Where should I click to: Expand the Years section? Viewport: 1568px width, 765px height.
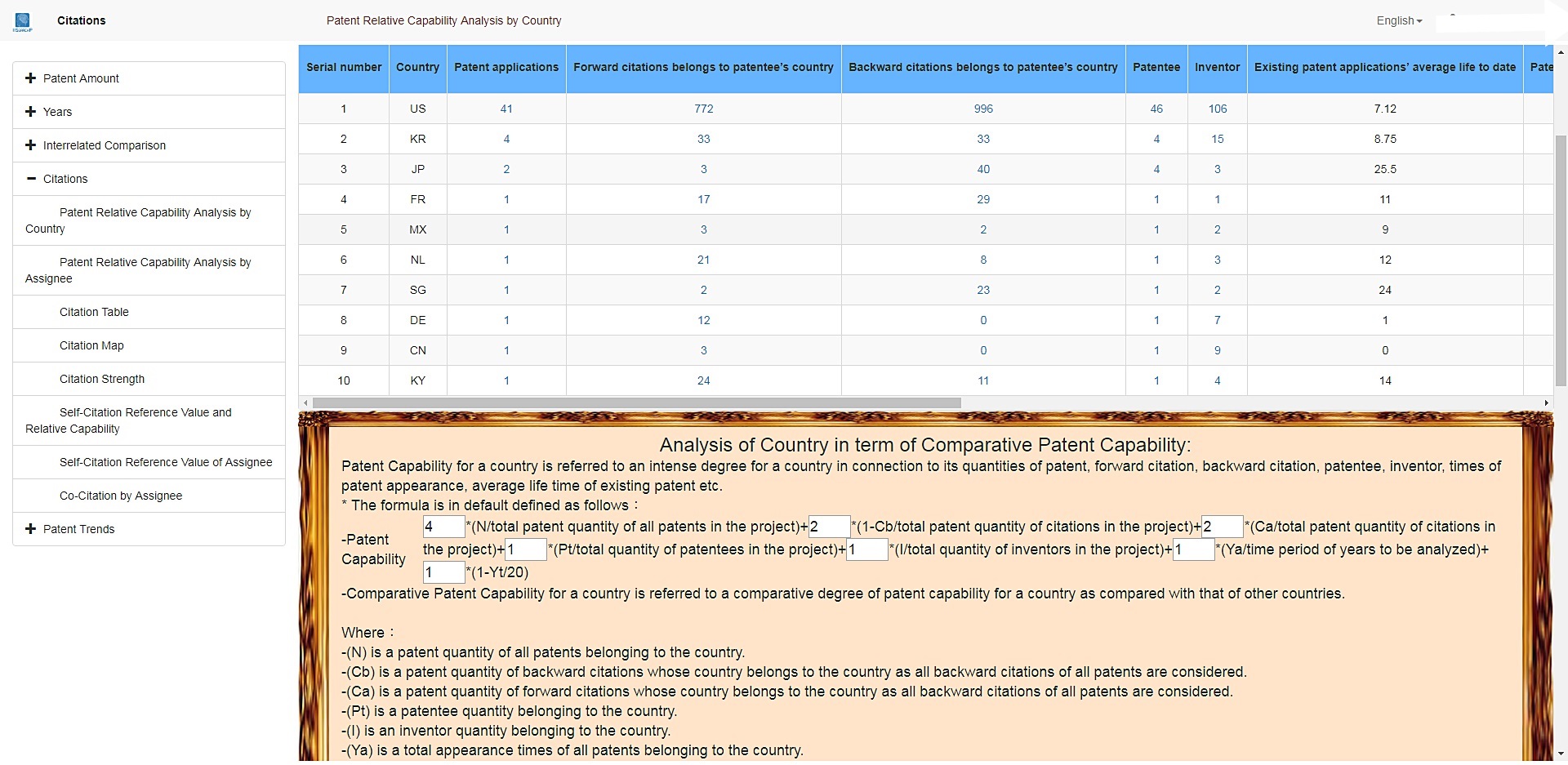point(149,112)
